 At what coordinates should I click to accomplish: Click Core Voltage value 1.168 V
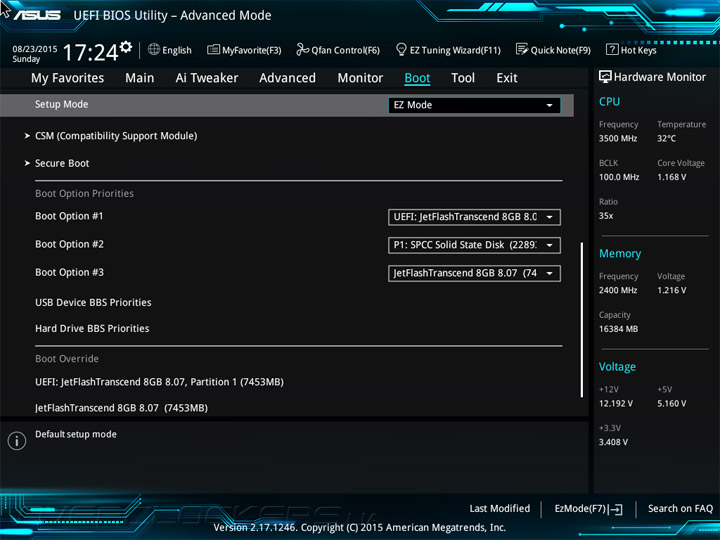[x=671, y=177]
